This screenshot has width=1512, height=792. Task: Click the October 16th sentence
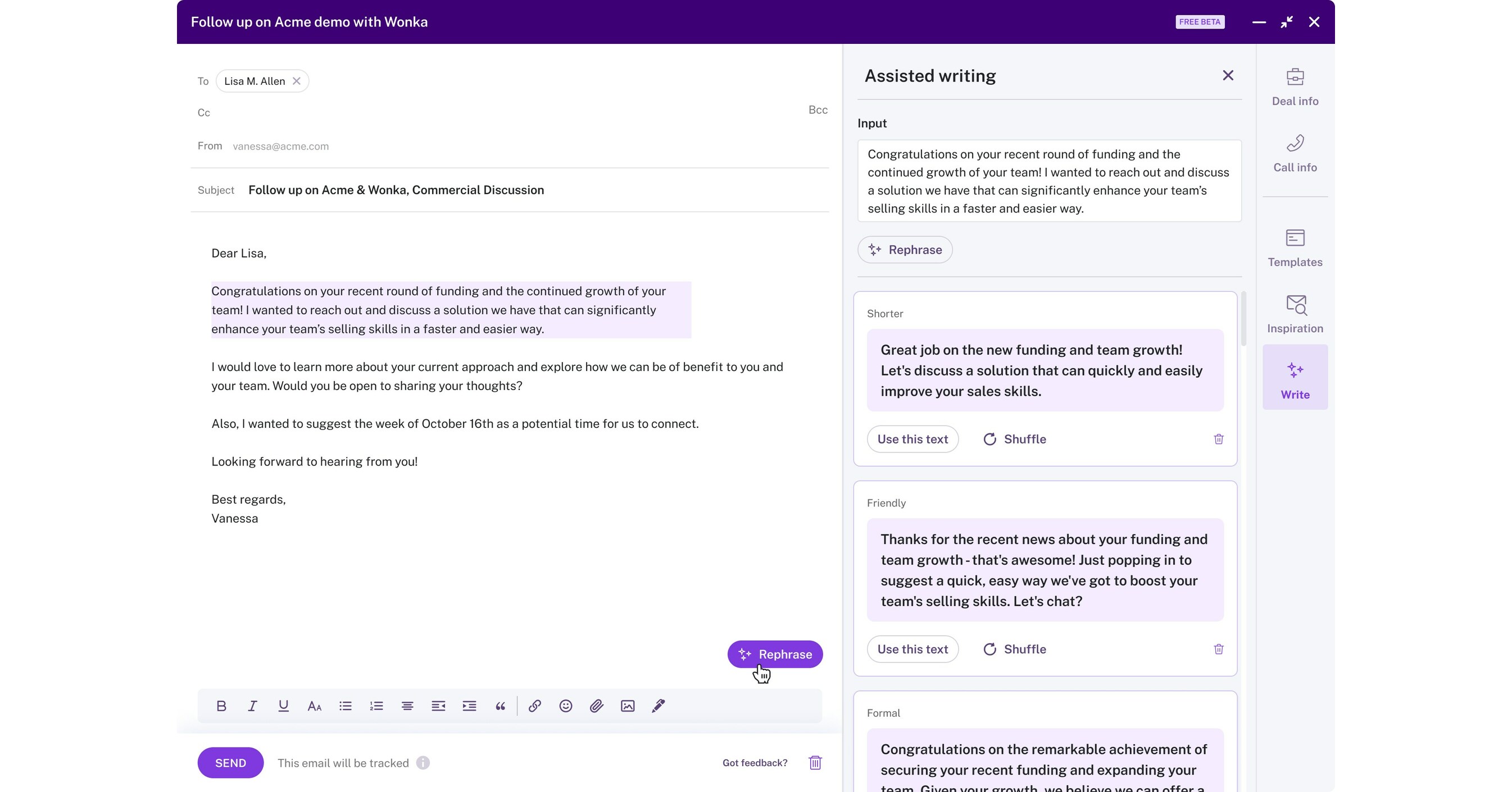(x=455, y=424)
